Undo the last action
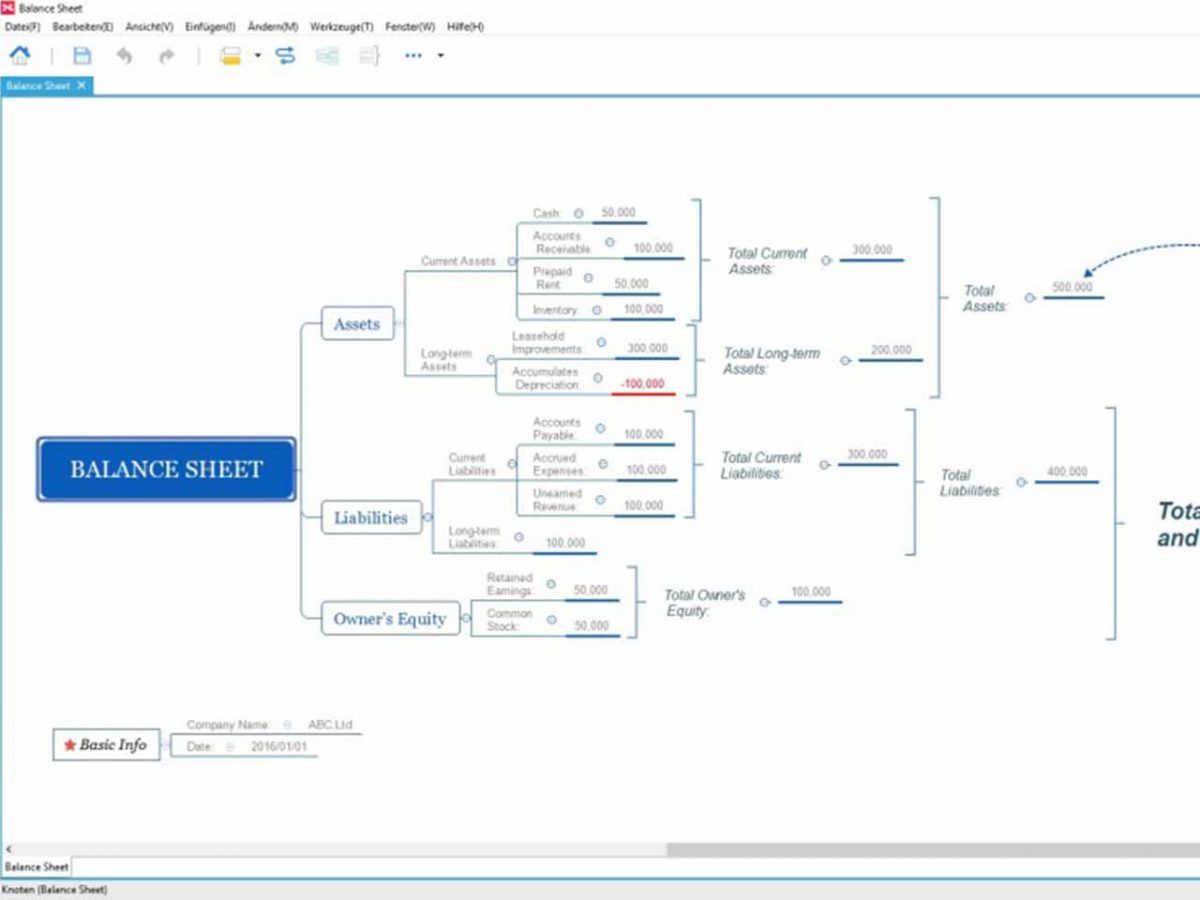 click(x=124, y=56)
